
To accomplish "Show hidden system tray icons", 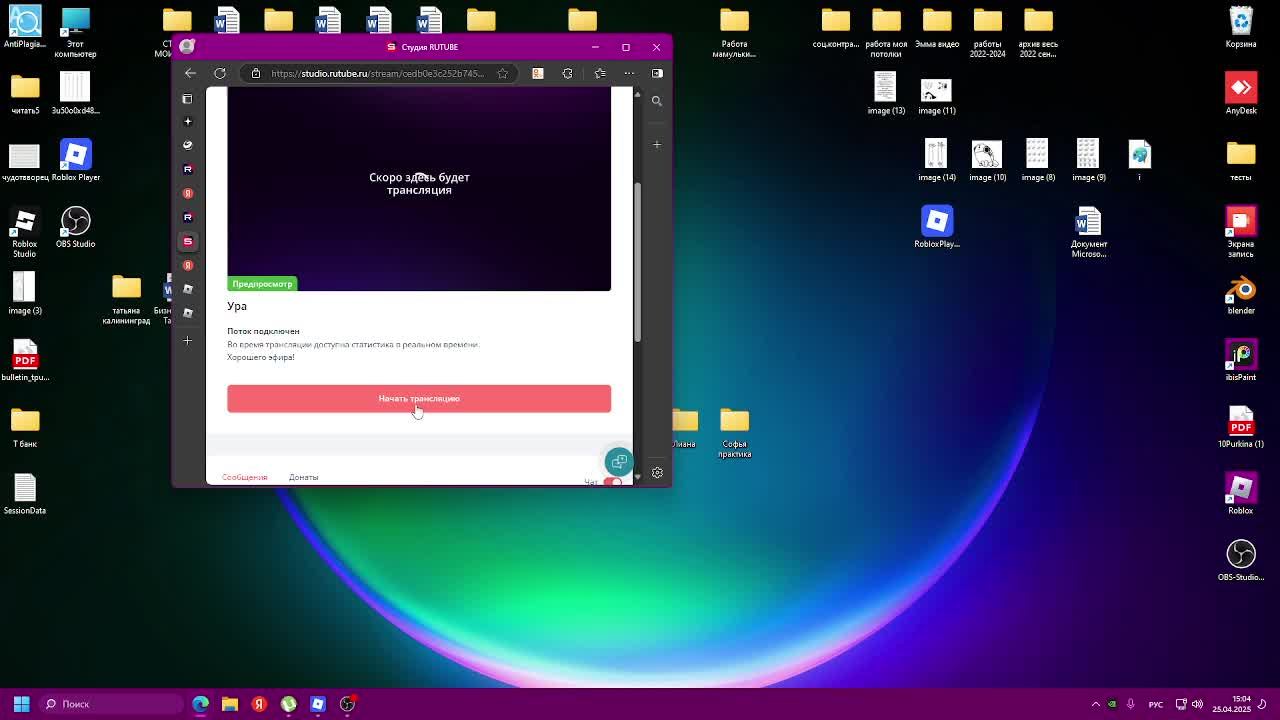I will coord(1095,704).
